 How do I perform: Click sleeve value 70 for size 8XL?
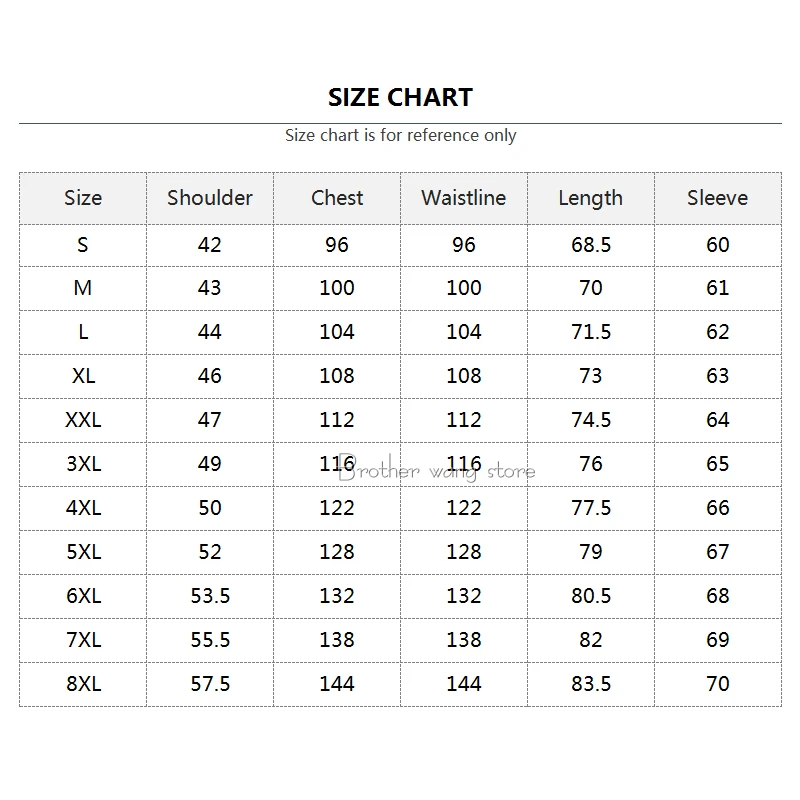718,684
